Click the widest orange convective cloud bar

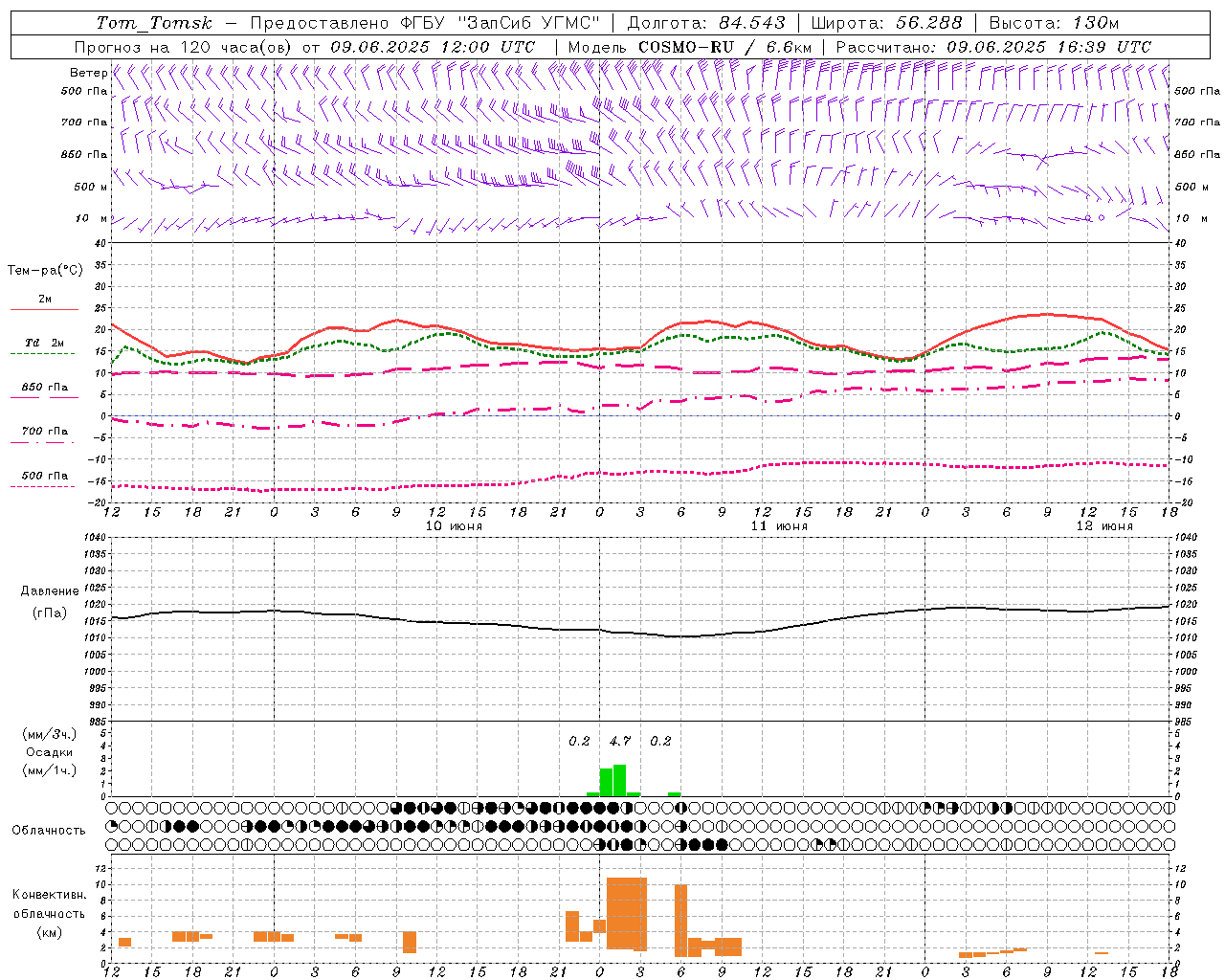click(627, 913)
